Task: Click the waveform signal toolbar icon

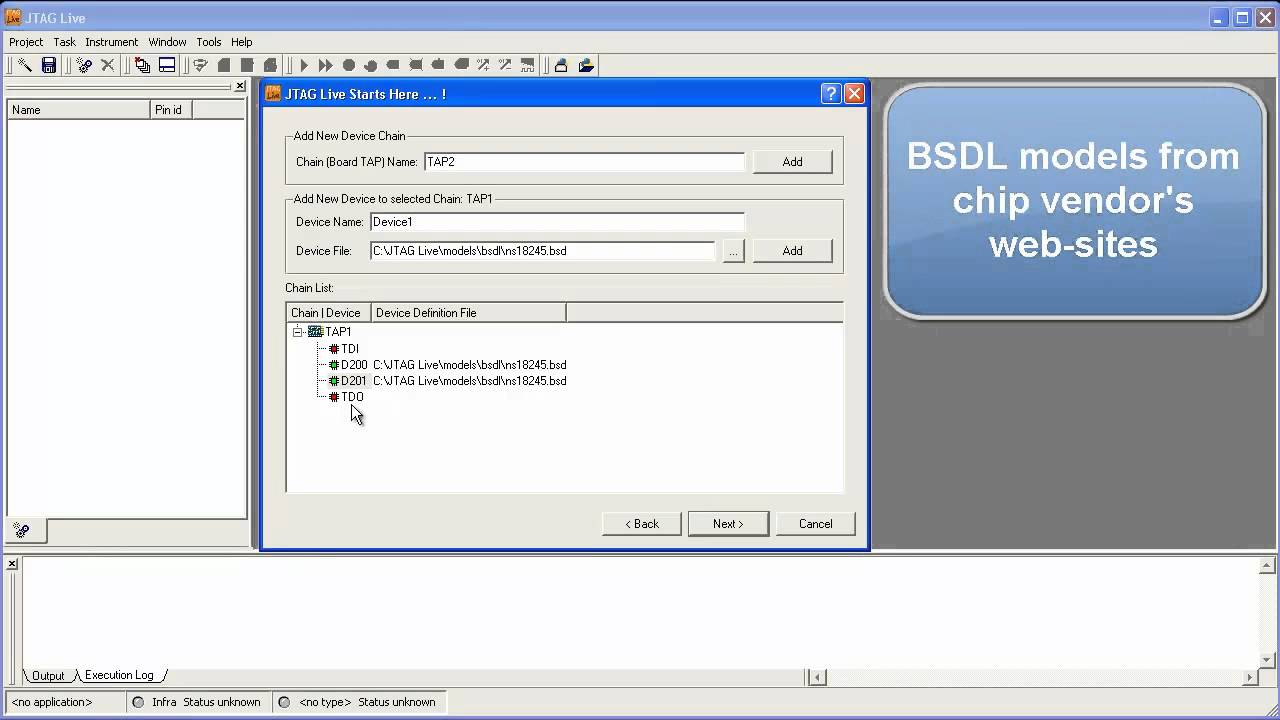Action: pyautogui.click(x=527, y=65)
